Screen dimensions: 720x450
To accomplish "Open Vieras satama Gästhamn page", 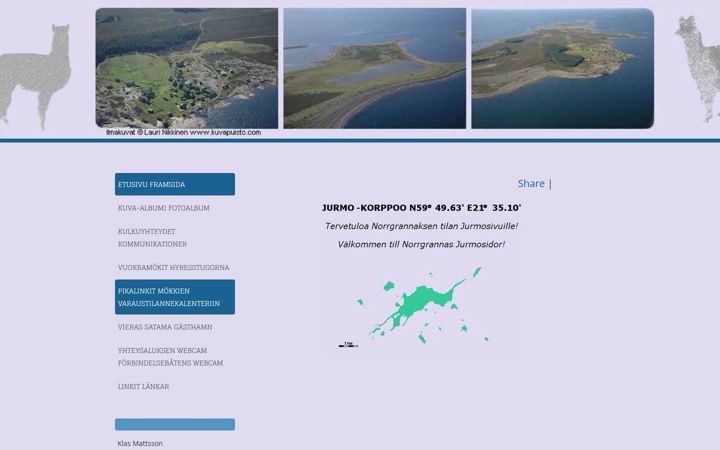I will coord(165,327).
